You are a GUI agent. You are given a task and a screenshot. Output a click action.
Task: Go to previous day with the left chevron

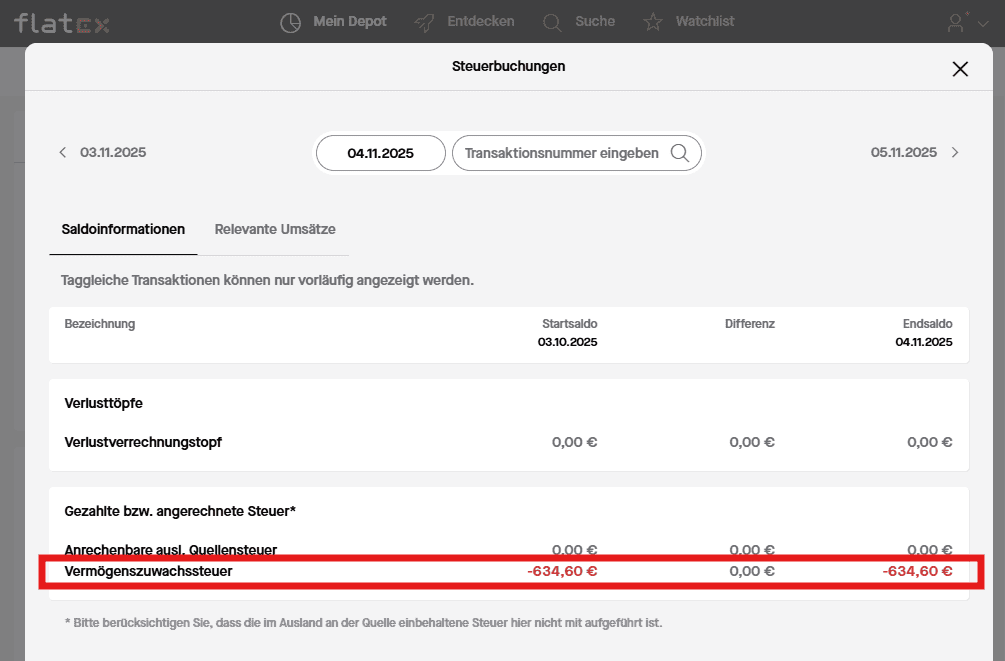pyautogui.click(x=63, y=153)
